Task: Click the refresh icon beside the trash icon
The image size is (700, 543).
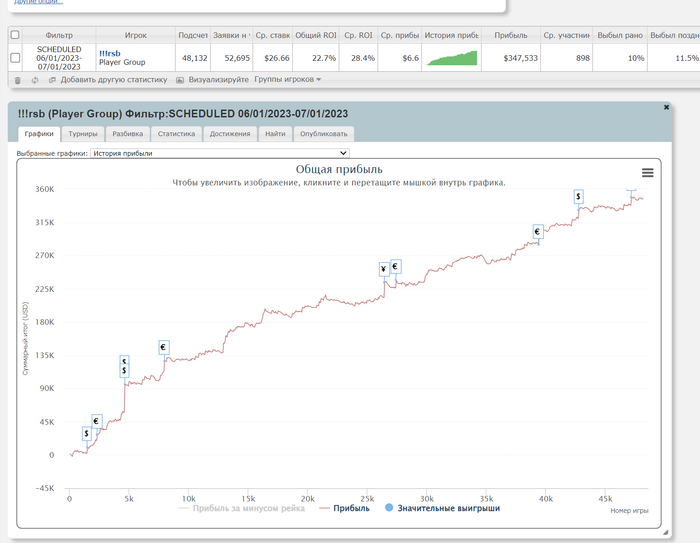Action: pos(35,80)
